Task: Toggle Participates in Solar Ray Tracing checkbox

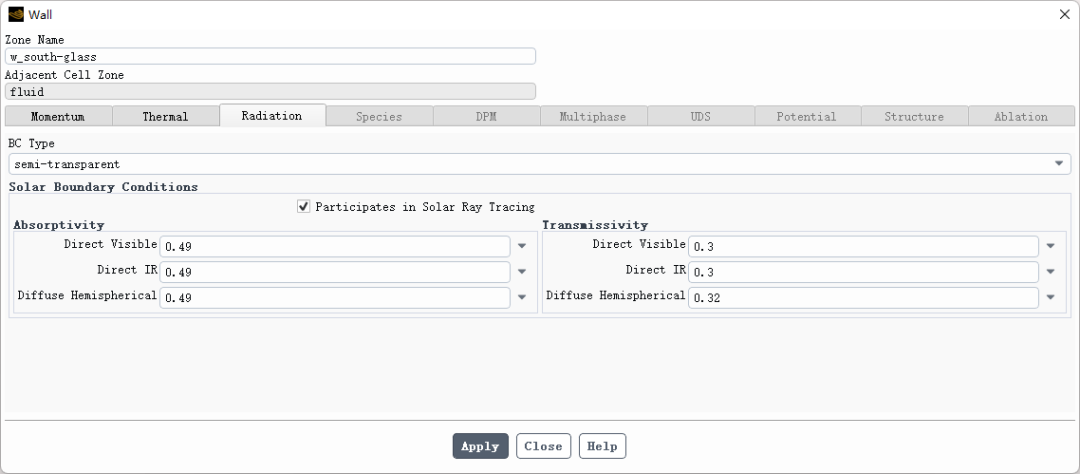Action: click(304, 207)
